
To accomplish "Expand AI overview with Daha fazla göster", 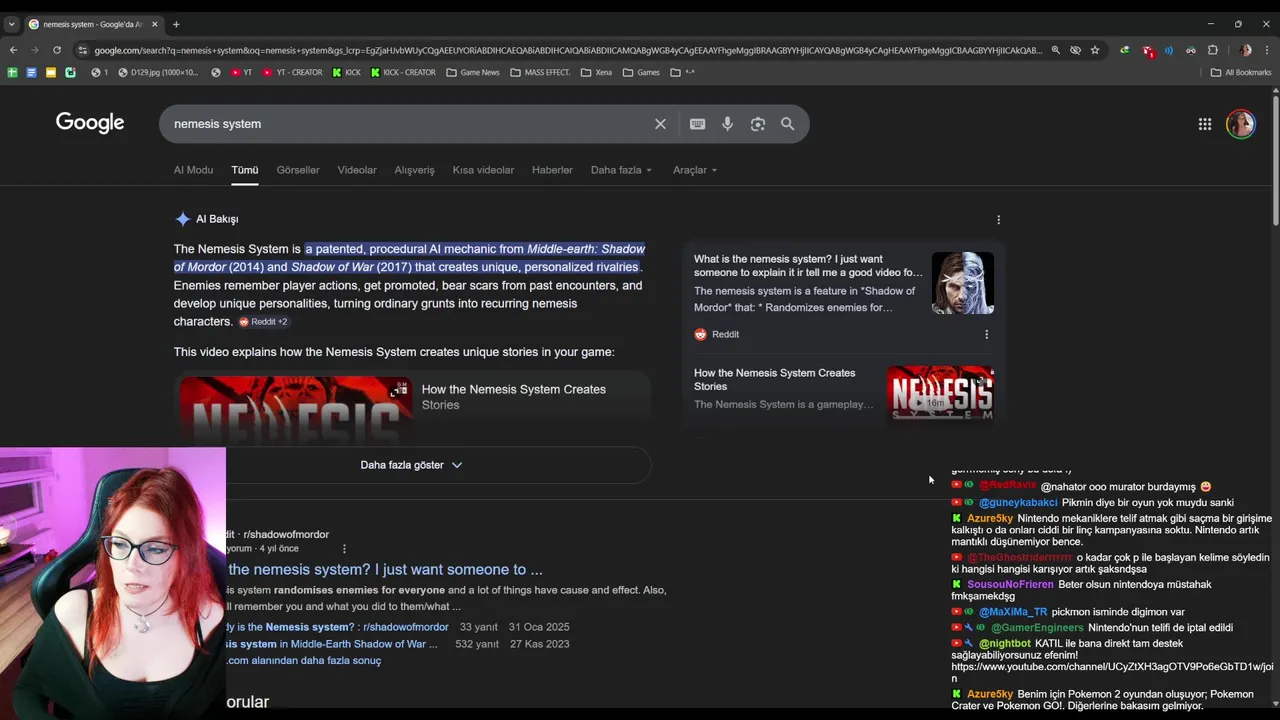I will pyautogui.click(x=412, y=465).
